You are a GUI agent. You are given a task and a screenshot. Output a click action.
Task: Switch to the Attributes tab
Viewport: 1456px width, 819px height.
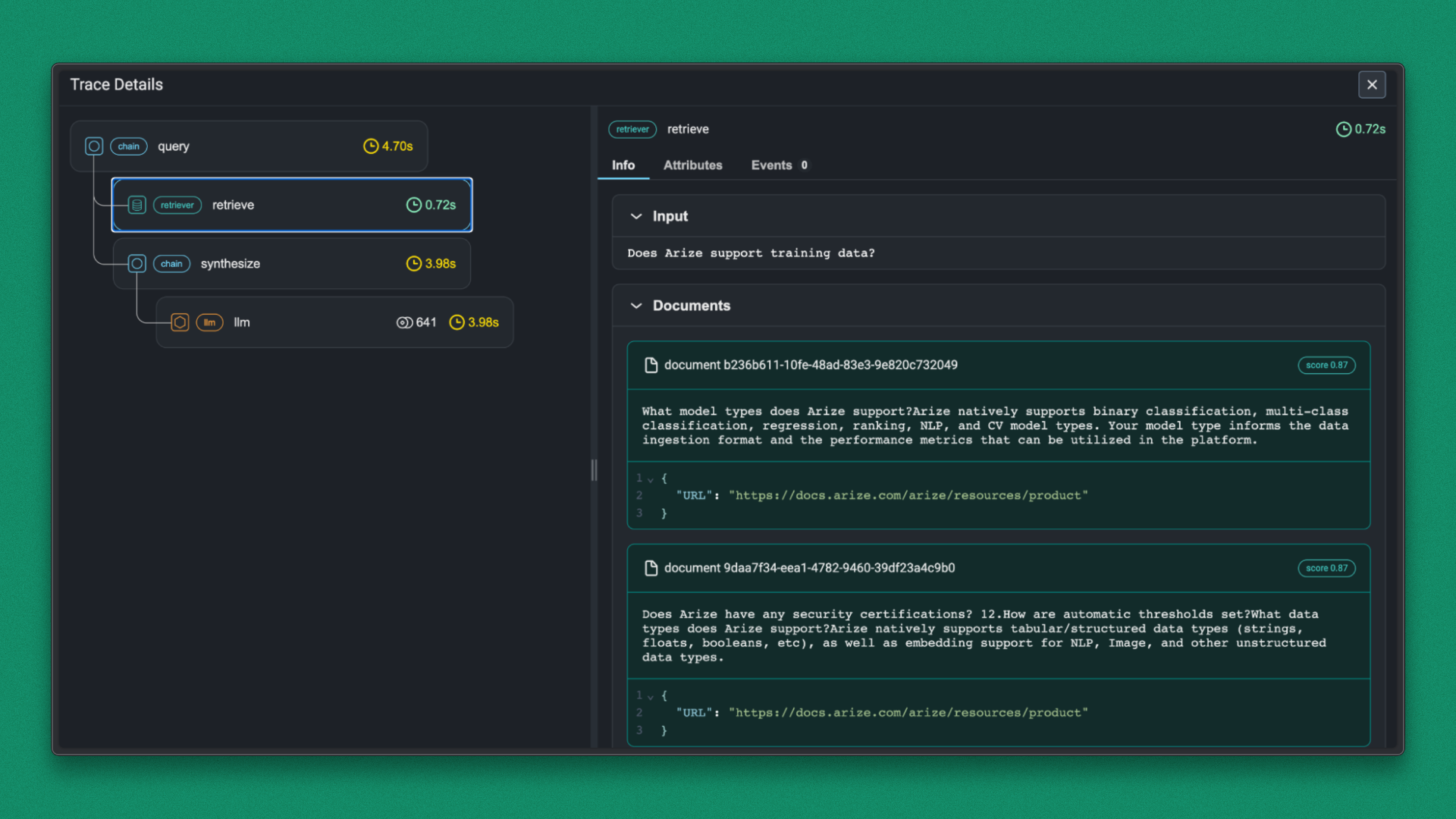692,165
